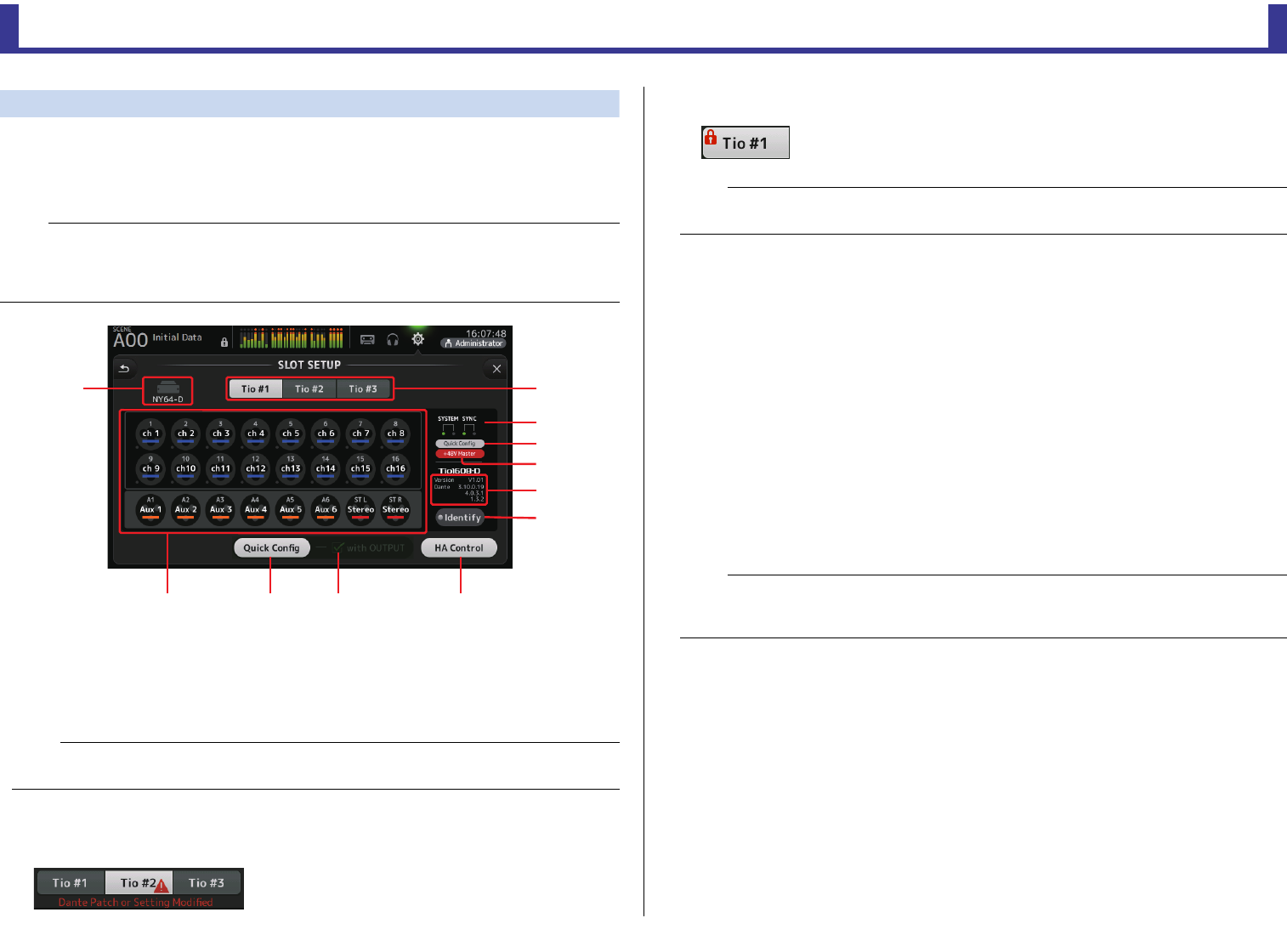The image size is (1287, 952).
Task: Click the Dante Patch or Setting Modified message
Action: pos(136,903)
